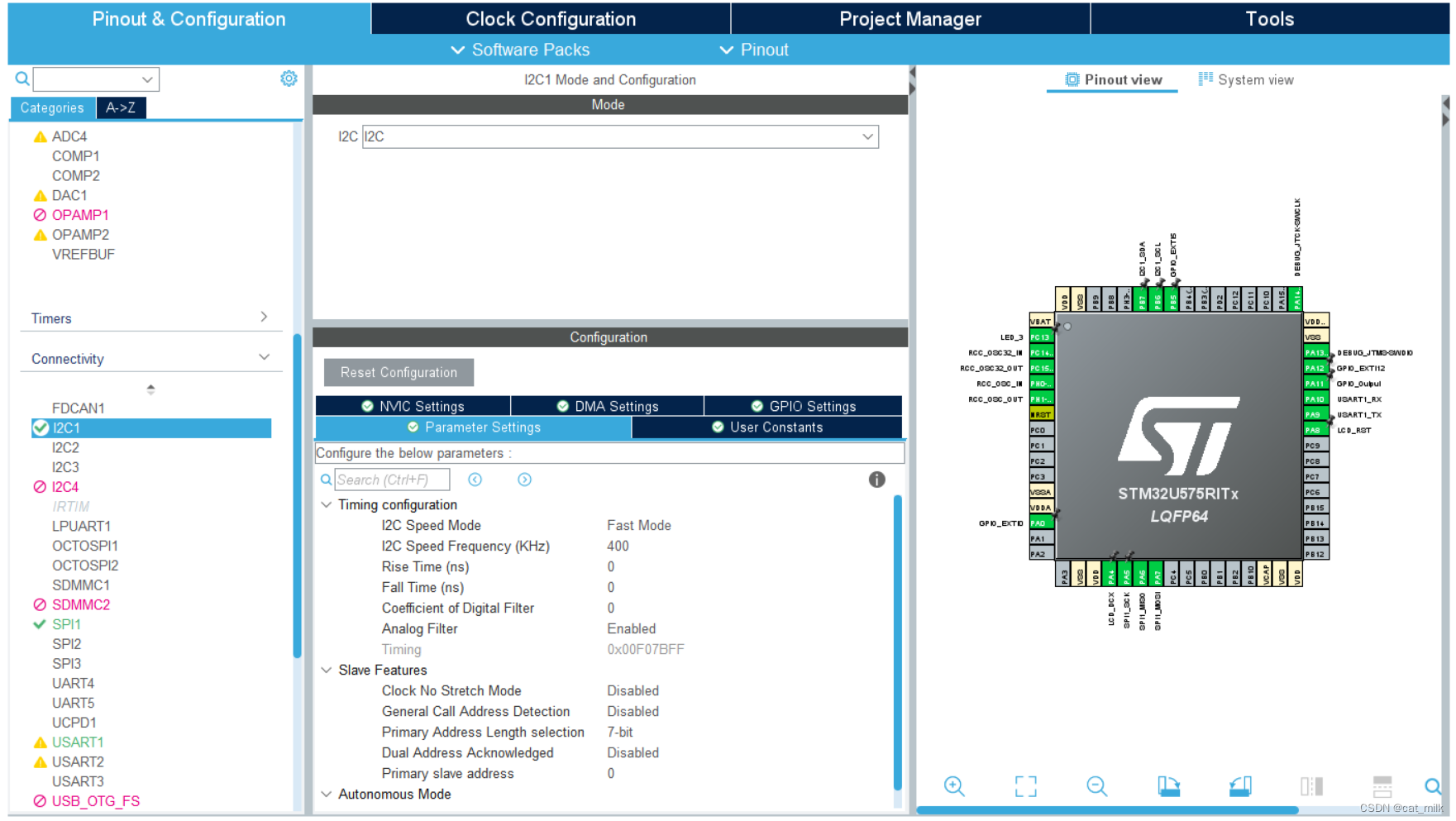Click the horizontal scrollbar under pinout view
Viewport: 1456px width, 821px height.
click(x=1107, y=810)
